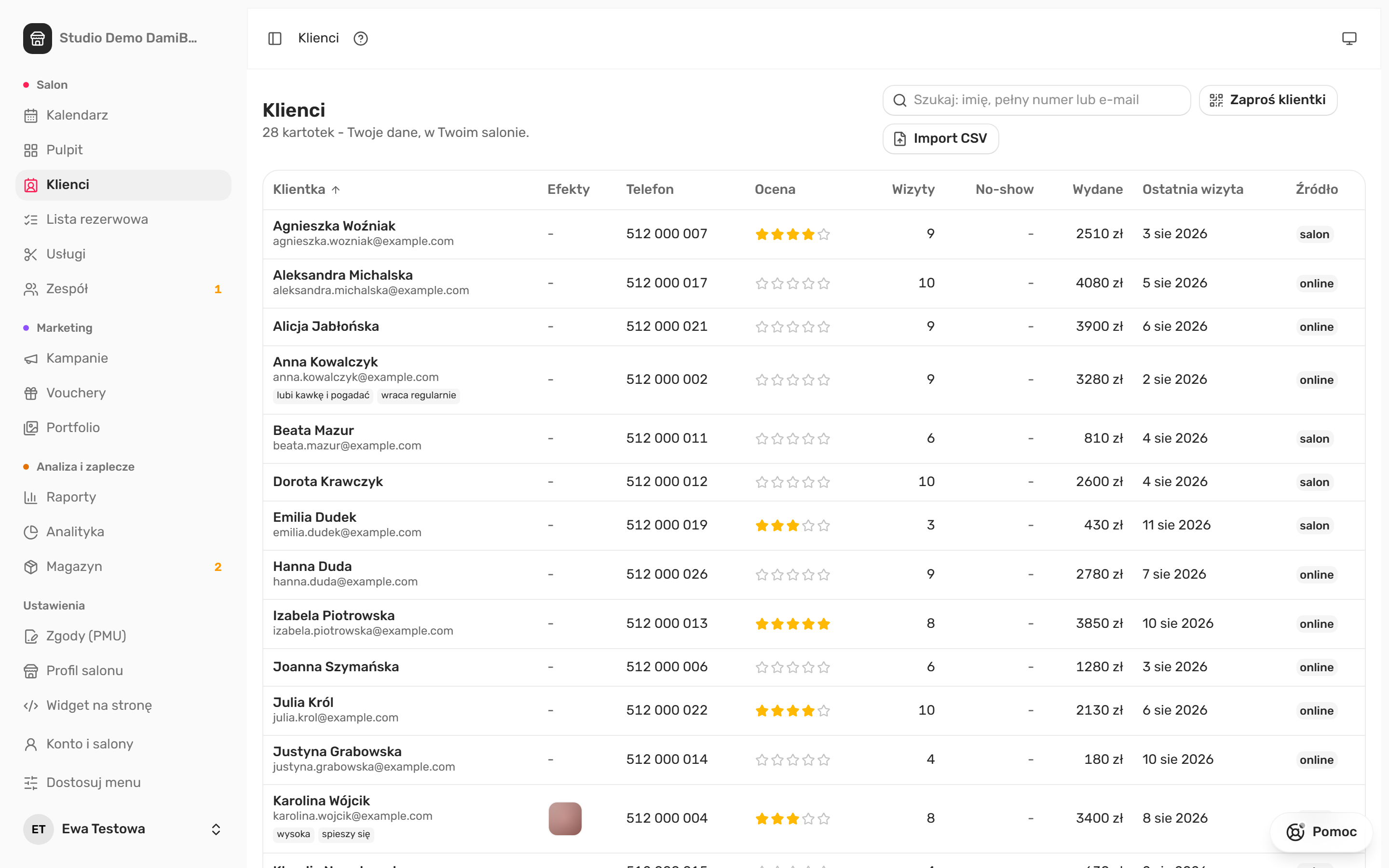Toggle the sidebar panel icon
Viewport: 1389px width, 868px height.
[275, 39]
